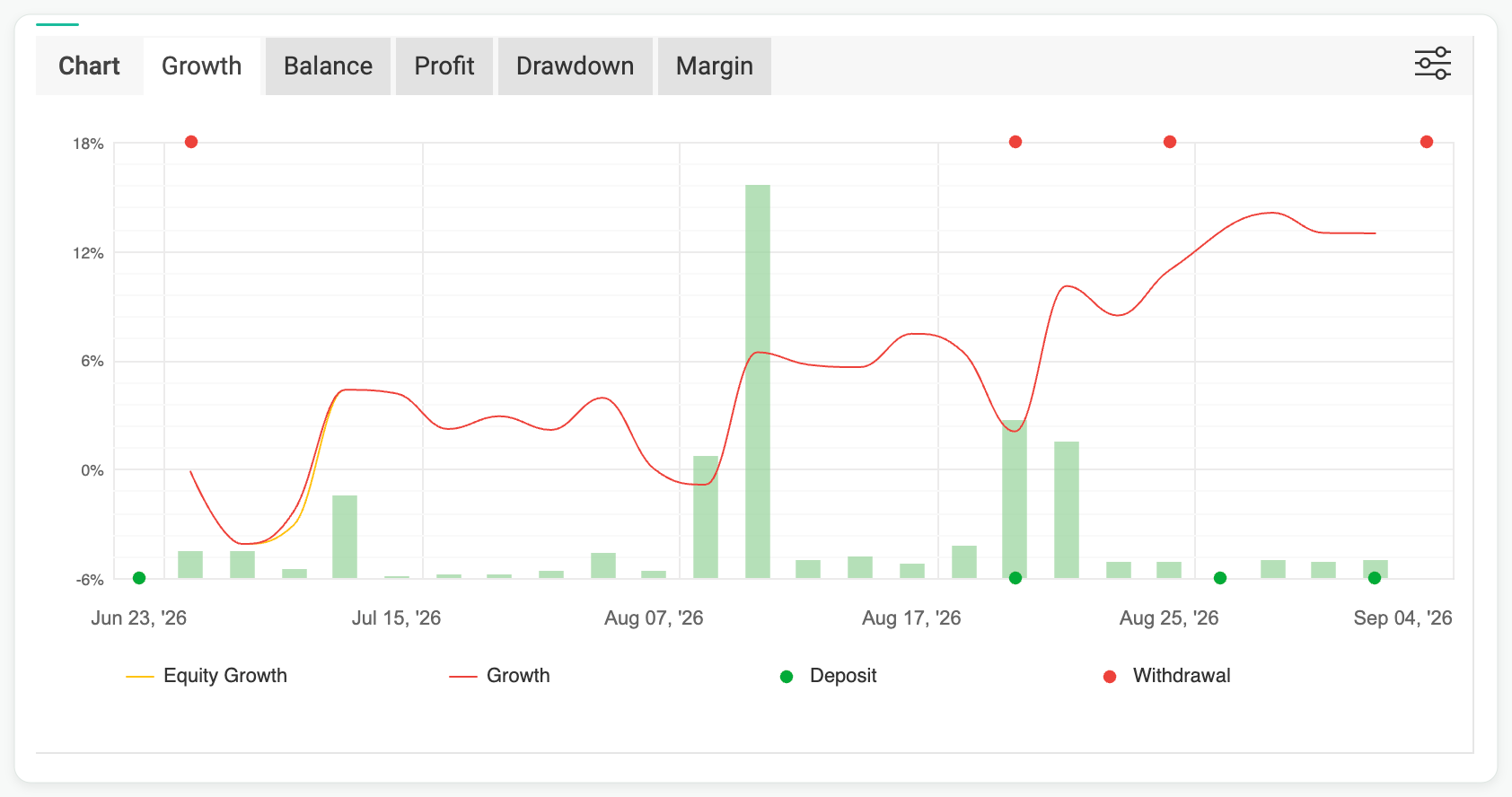The height and width of the screenshot is (797, 1512).
Task: Click the last withdrawal marker near Sep 04
Action: [x=1427, y=142]
